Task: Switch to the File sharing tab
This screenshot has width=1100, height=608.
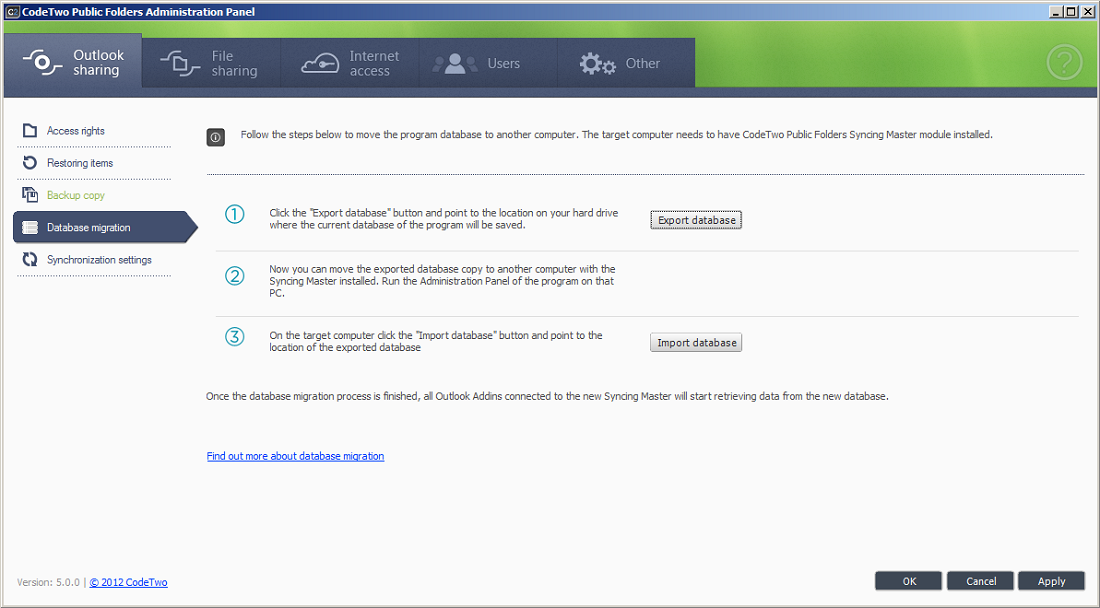Action: pos(211,63)
